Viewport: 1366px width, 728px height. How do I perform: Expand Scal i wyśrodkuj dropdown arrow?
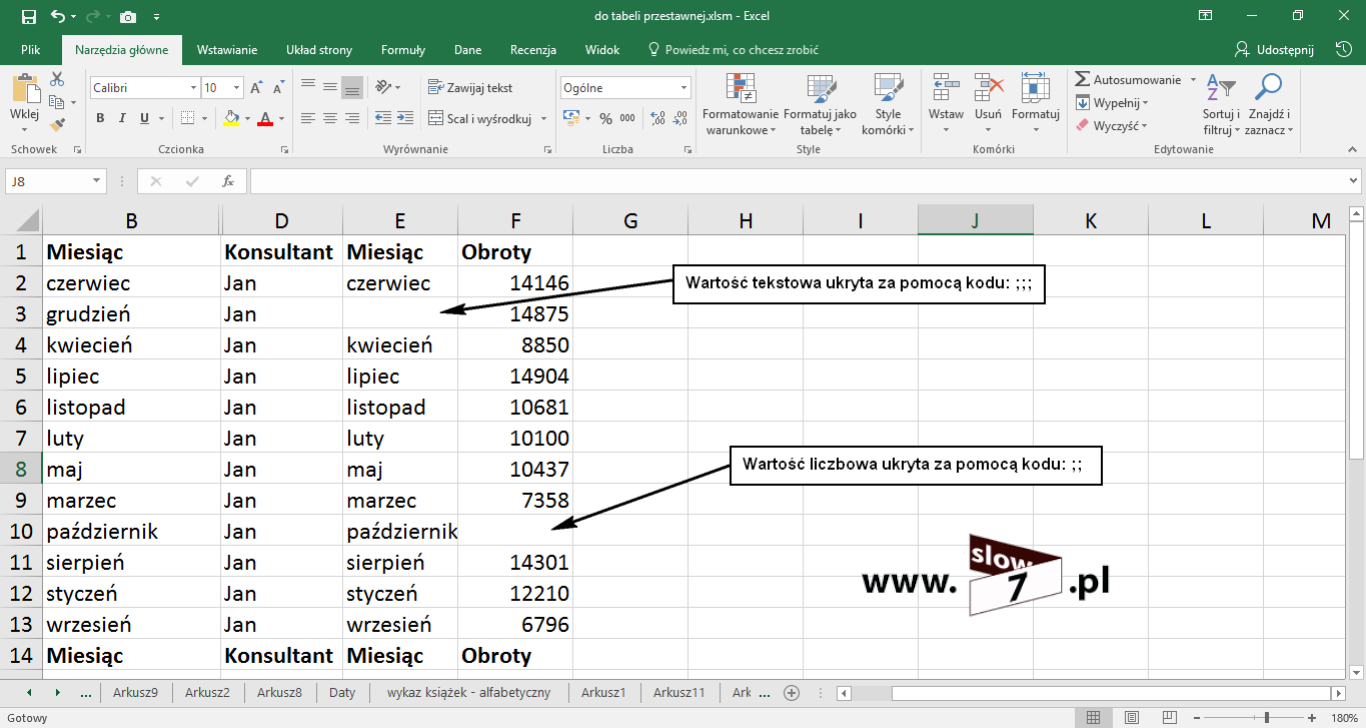544,118
